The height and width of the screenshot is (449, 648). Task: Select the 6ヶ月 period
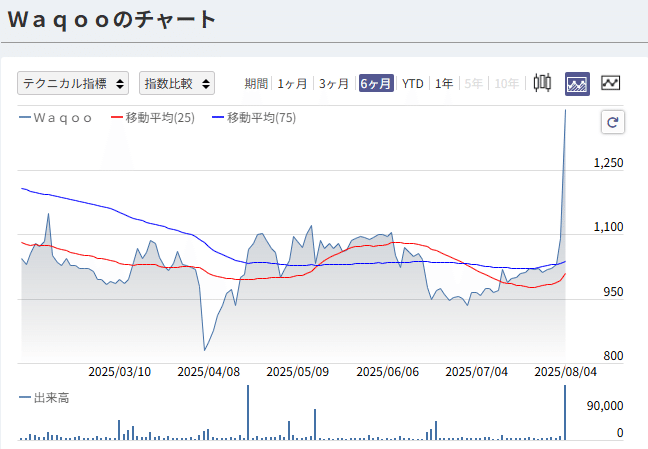click(376, 83)
